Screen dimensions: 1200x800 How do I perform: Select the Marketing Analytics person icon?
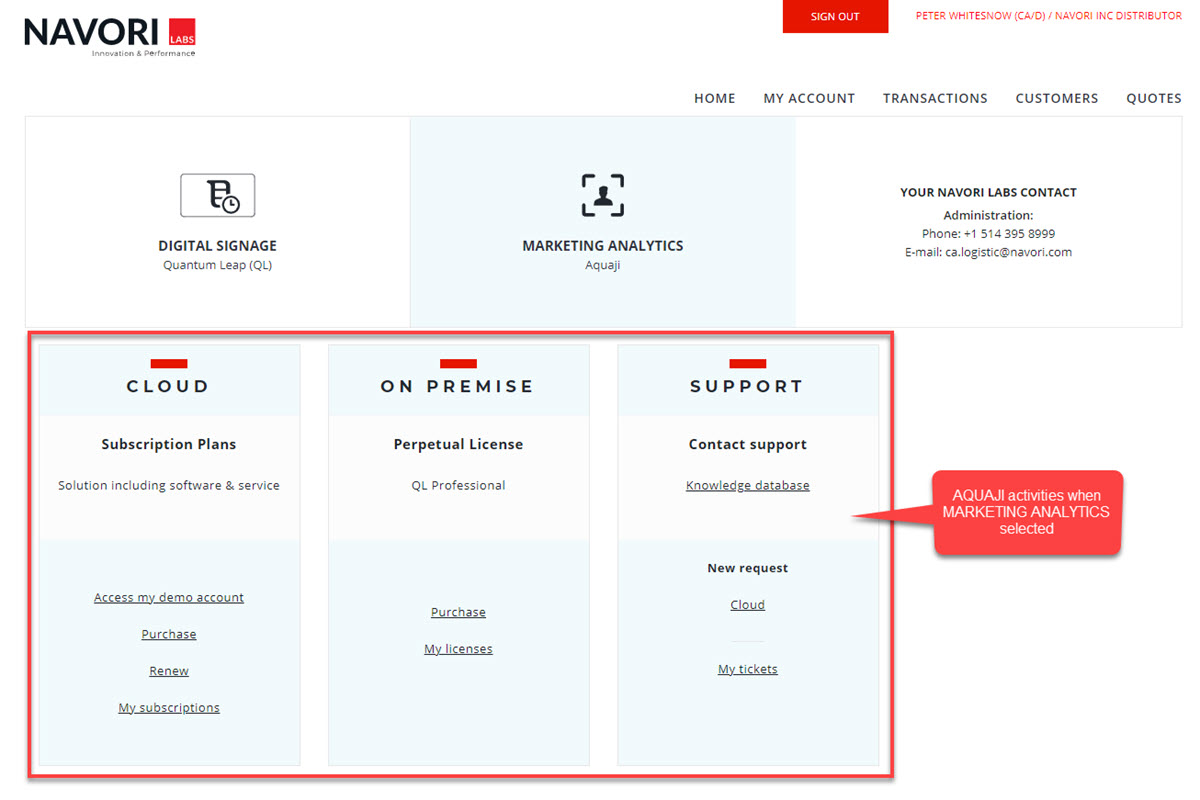pyautogui.click(x=603, y=195)
